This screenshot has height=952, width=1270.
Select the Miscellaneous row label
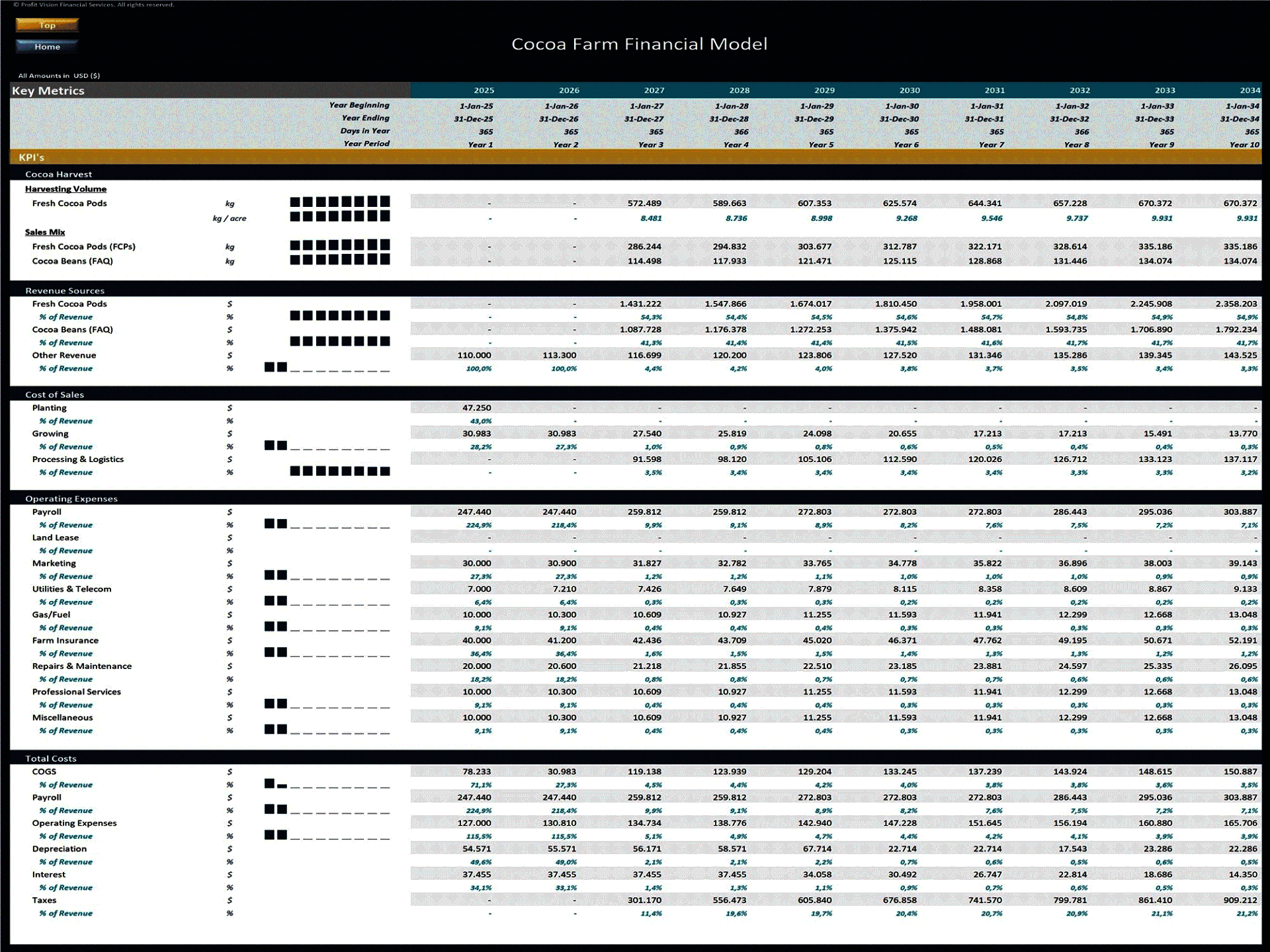(63, 718)
